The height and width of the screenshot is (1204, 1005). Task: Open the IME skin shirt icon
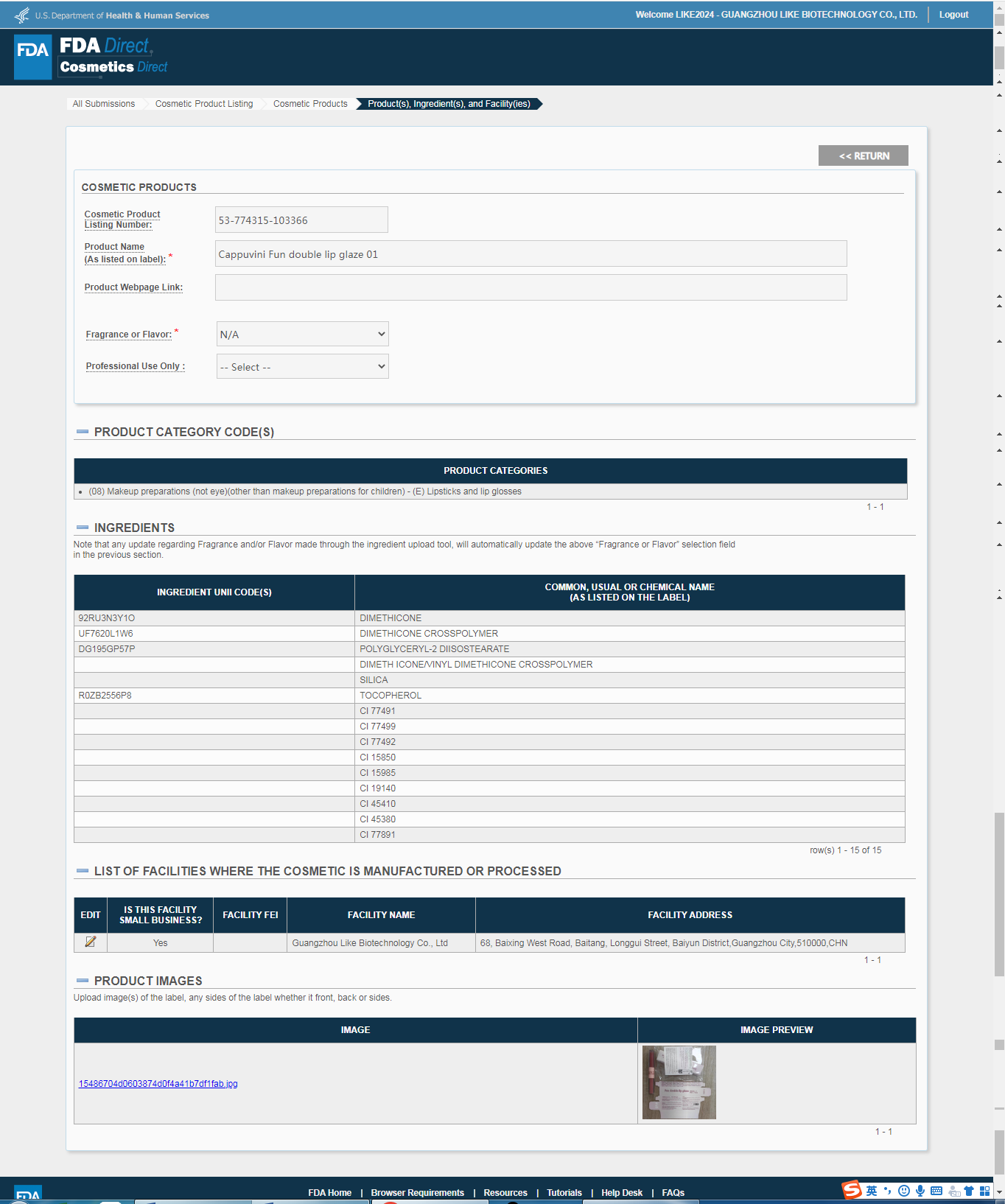(969, 1191)
